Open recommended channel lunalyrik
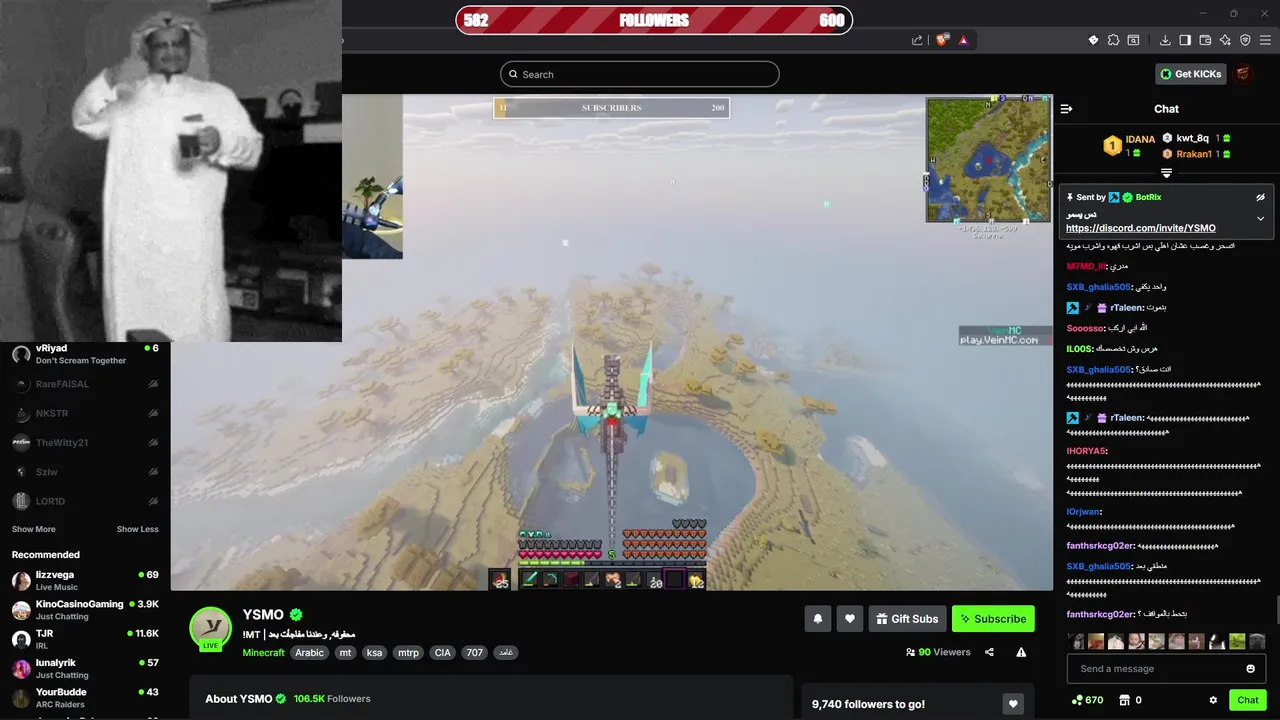1280x720 pixels. 85,668
